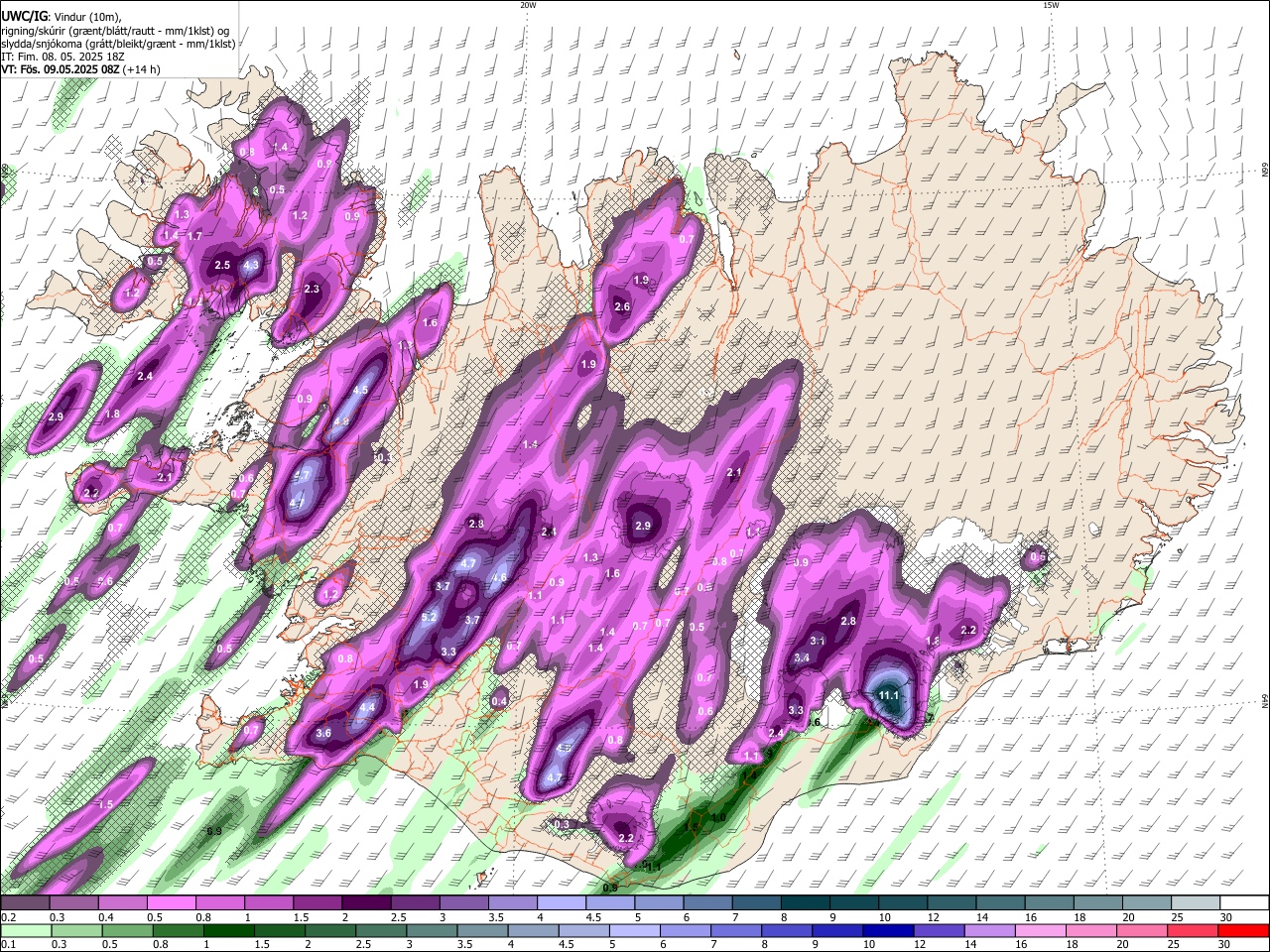The image size is (1270, 952).
Task: Pick the pure red swatch right of the lower 30
Action: tap(1245, 930)
